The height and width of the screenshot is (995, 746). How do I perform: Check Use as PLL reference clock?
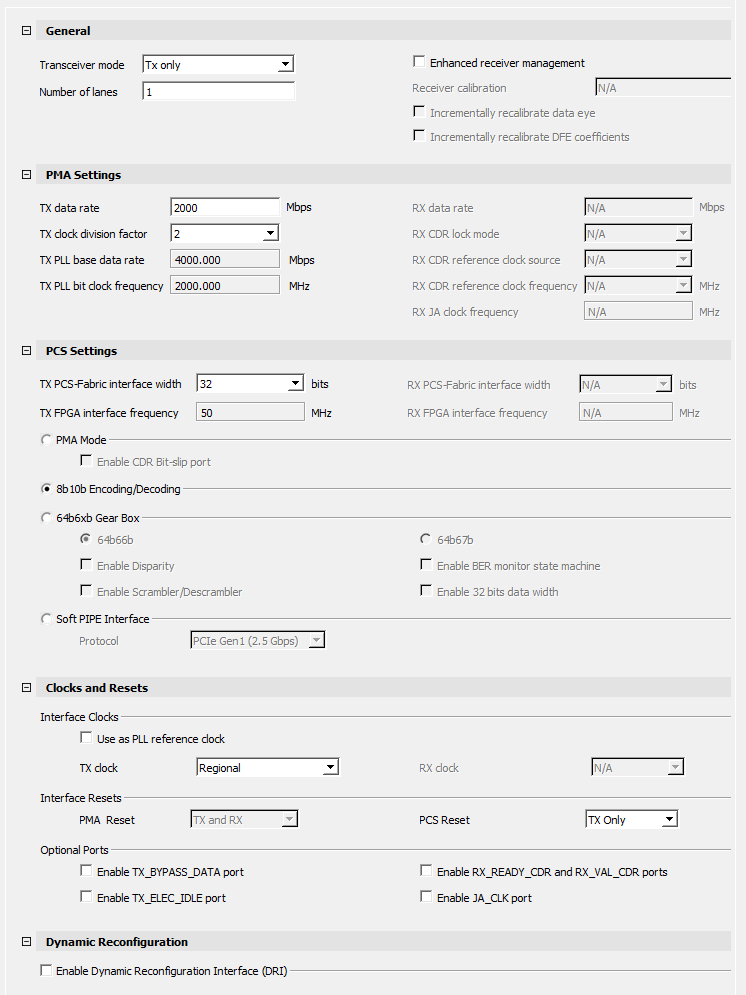pyautogui.click(x=86, y=737)
